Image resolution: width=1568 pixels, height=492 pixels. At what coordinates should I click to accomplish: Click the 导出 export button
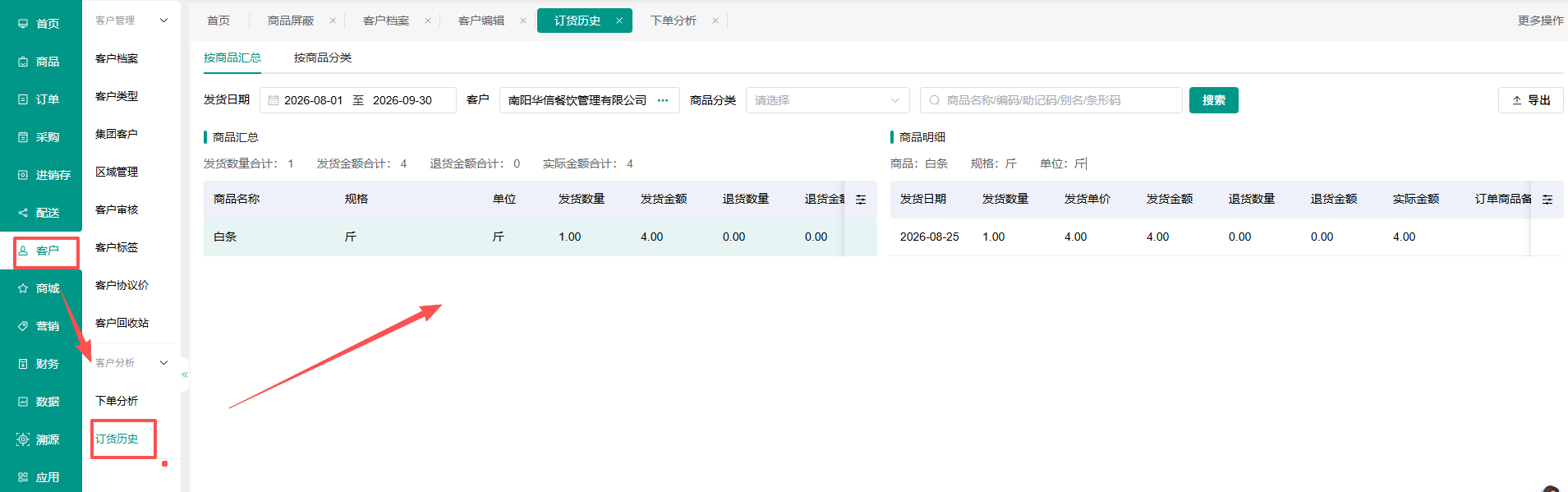pyautogui.click(x=1531, y=100)
